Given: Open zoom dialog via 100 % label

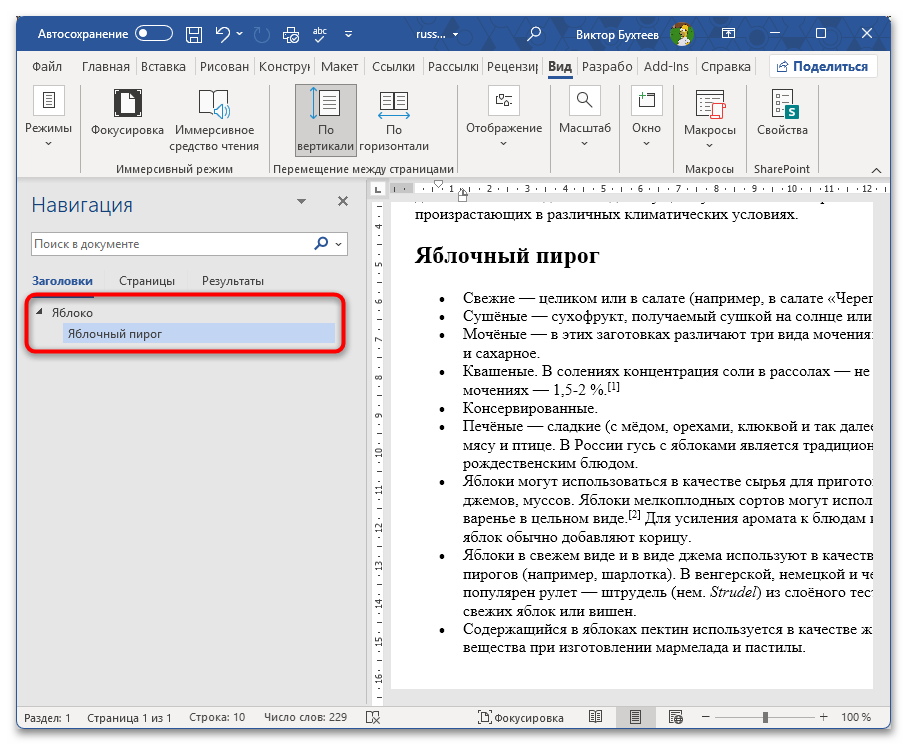Looking at the screenshot, I should click(856, 718).
